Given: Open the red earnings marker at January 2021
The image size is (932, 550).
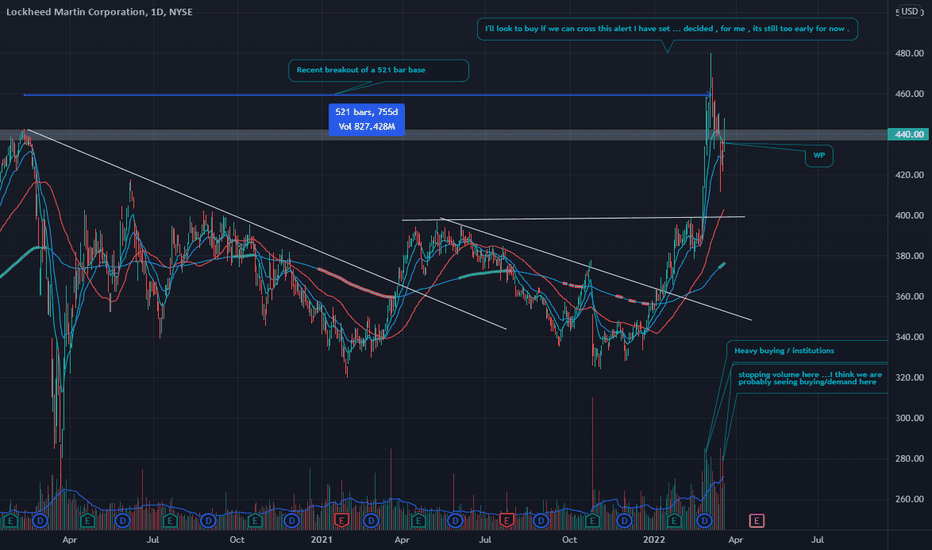Looking at the screenshot, I should (x=341, y=521).
